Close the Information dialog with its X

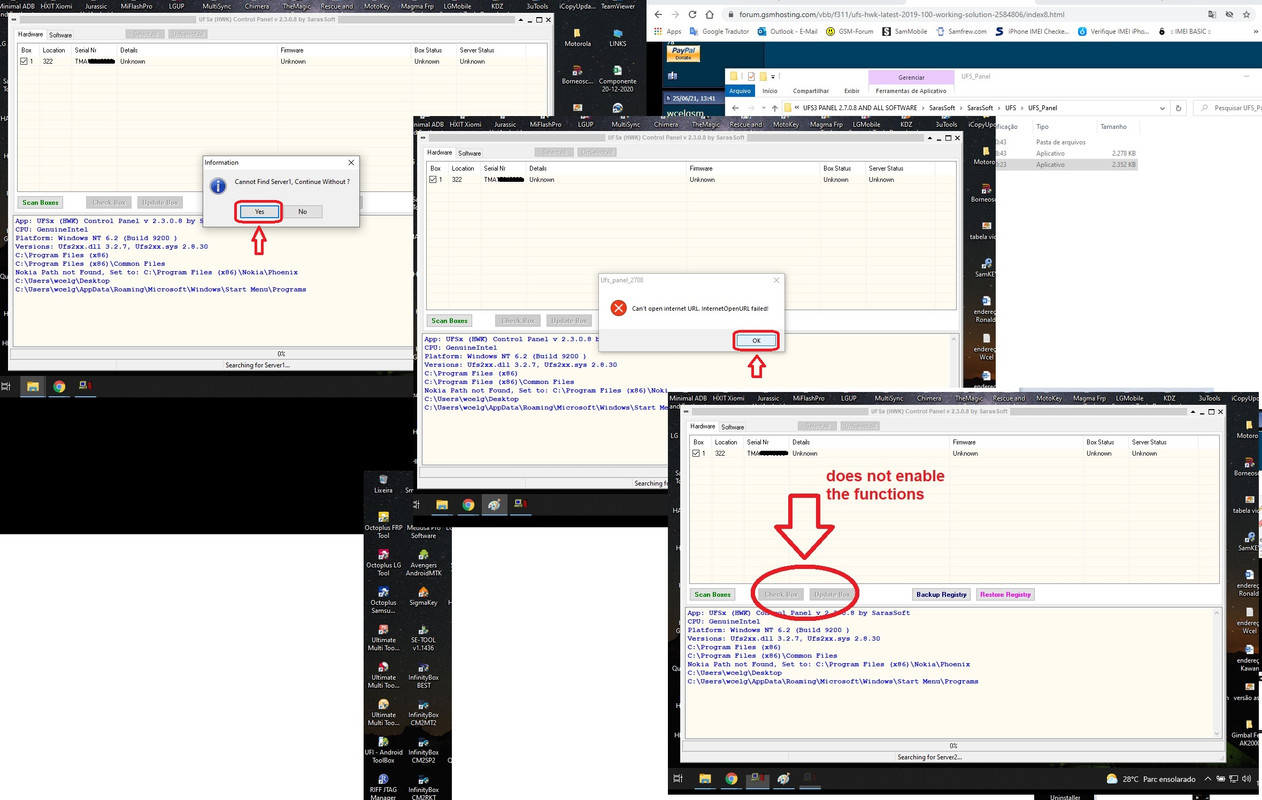351,162
